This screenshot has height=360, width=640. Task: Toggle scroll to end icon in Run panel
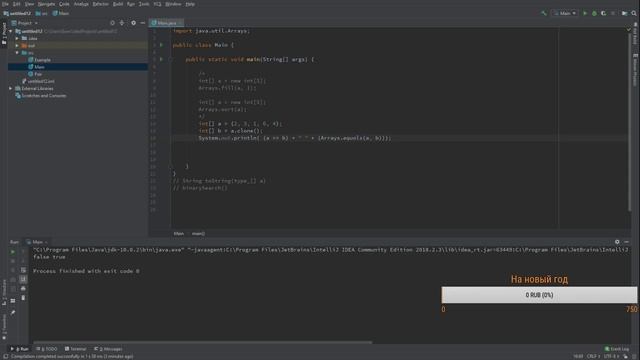pos(23,279)
